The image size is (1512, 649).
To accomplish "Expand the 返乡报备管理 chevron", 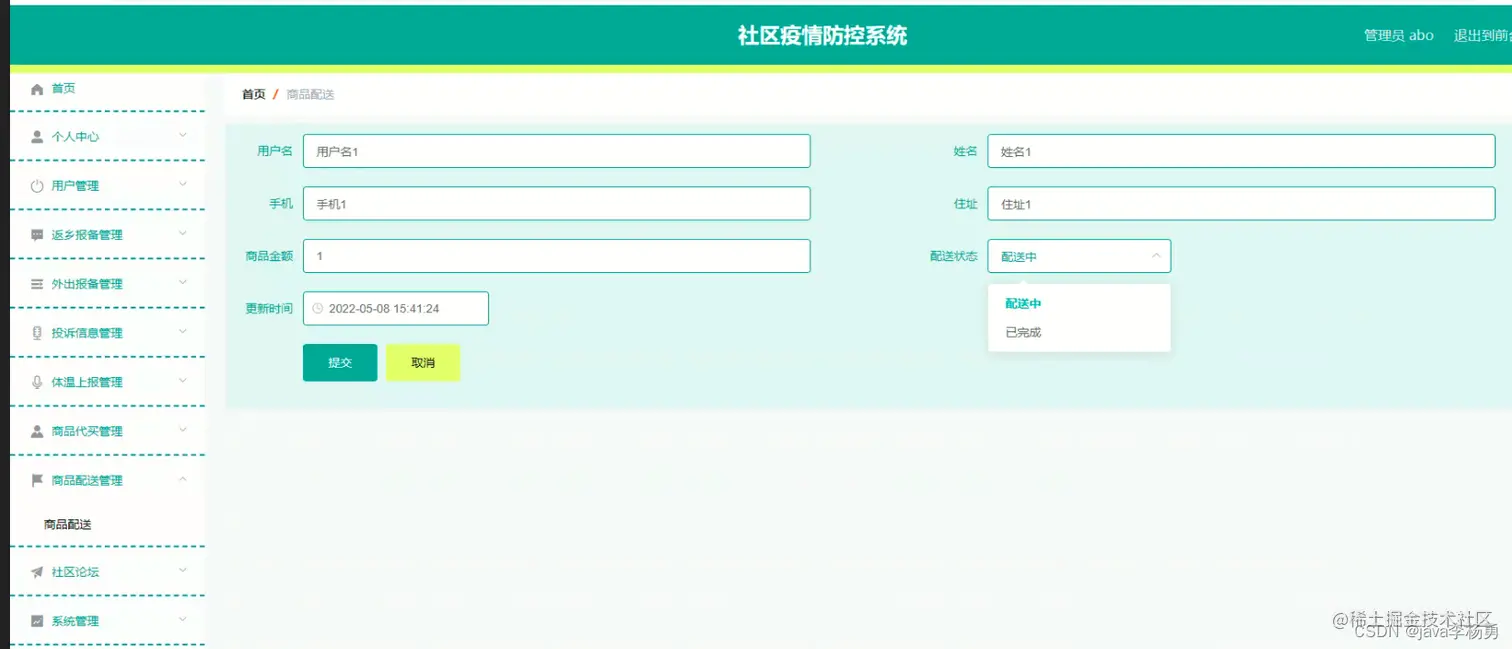I will coord(183,233).
